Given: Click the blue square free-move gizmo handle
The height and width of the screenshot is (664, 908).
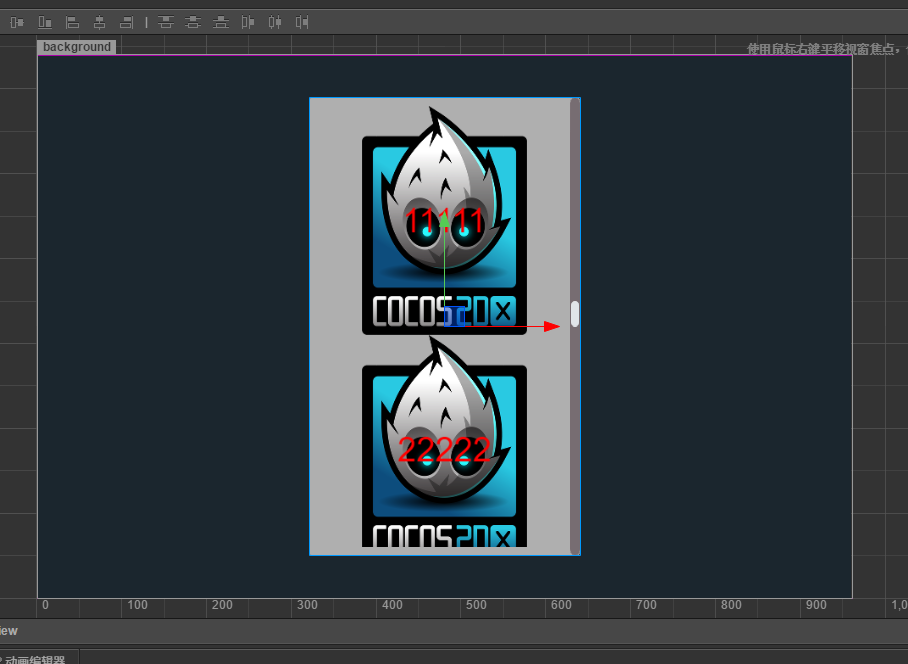Looking at the screenshot, I should tap(454, 317).
